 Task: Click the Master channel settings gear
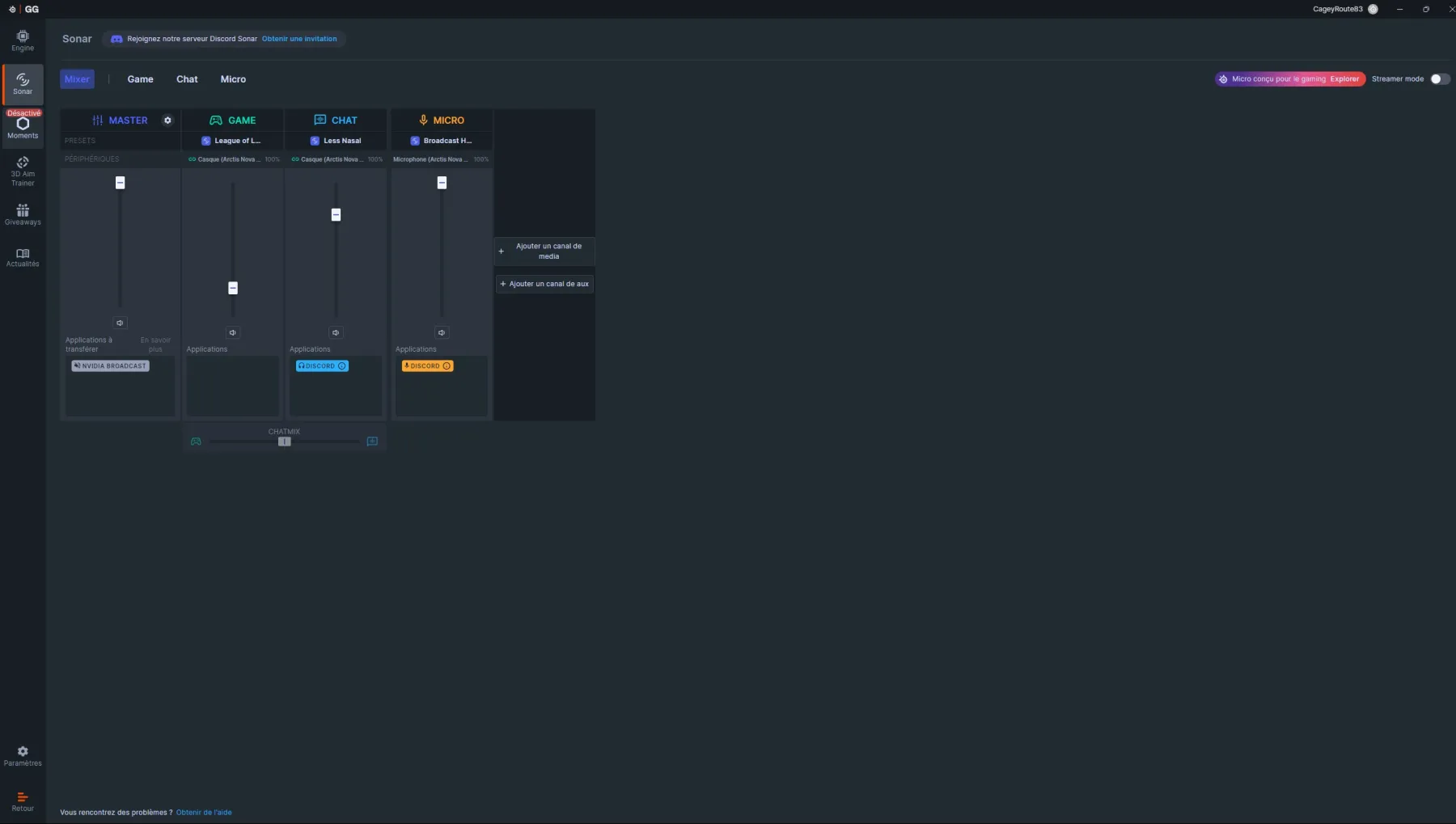pos(167,120)
